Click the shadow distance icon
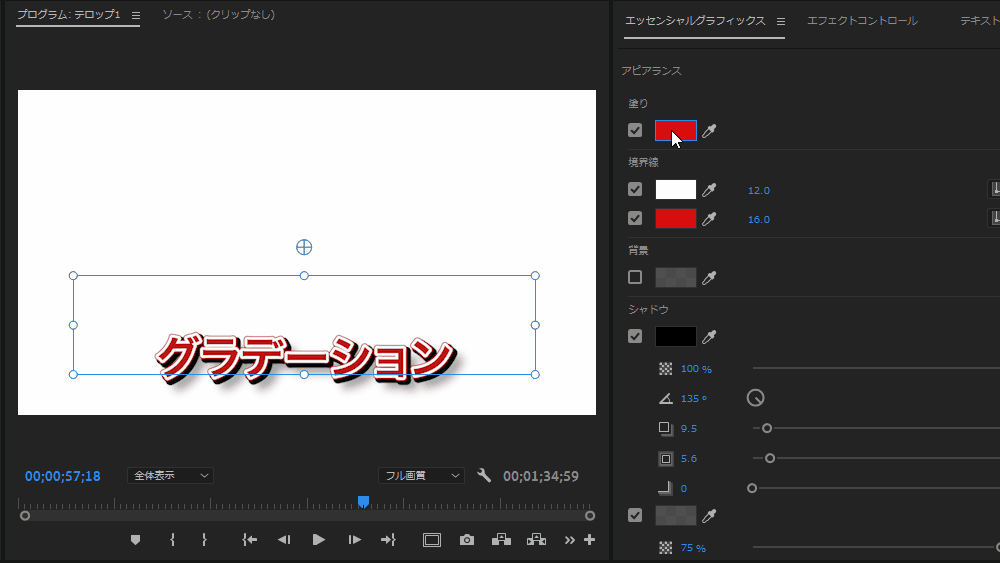This screenshot has width=1000, height=563. (665, 428)
